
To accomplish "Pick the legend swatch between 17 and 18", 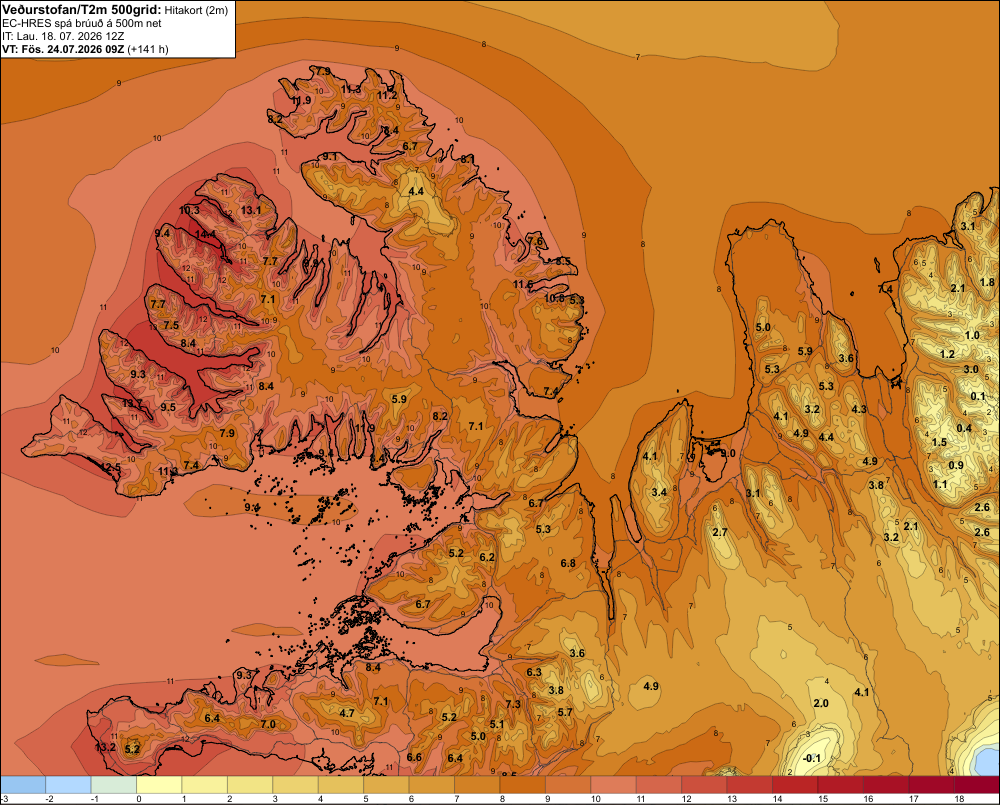I will [x=931, y=785].
